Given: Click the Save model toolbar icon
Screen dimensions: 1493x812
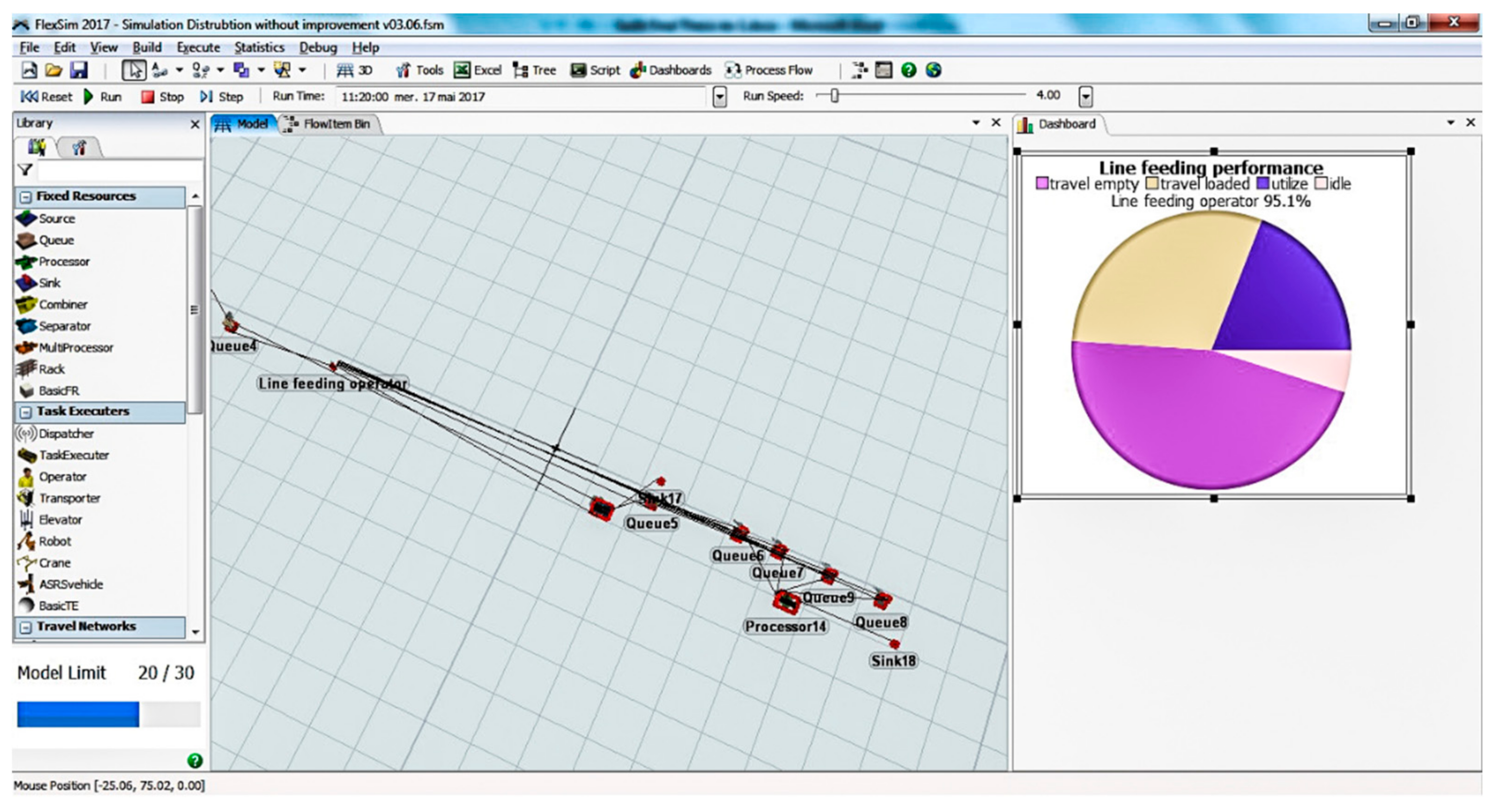Looking at the screenshot, I should coord(79,70).
